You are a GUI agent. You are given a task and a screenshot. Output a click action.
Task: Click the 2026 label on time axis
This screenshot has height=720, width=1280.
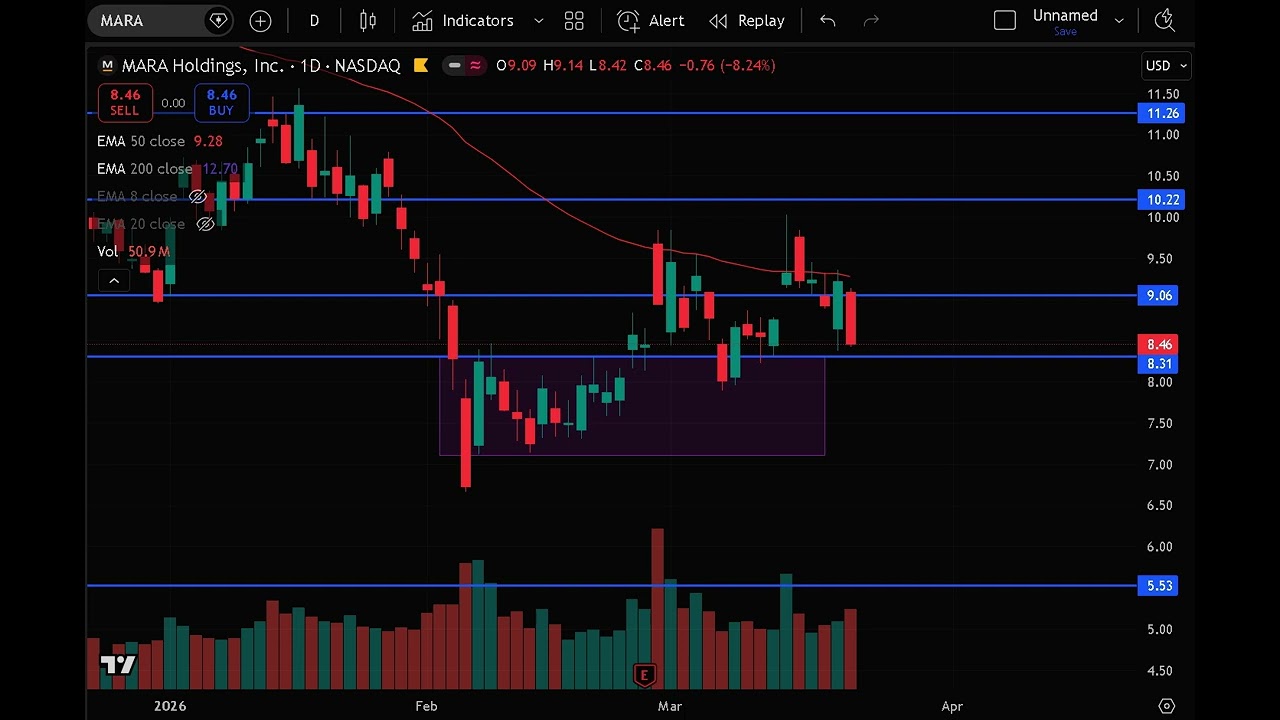(170, 706)
